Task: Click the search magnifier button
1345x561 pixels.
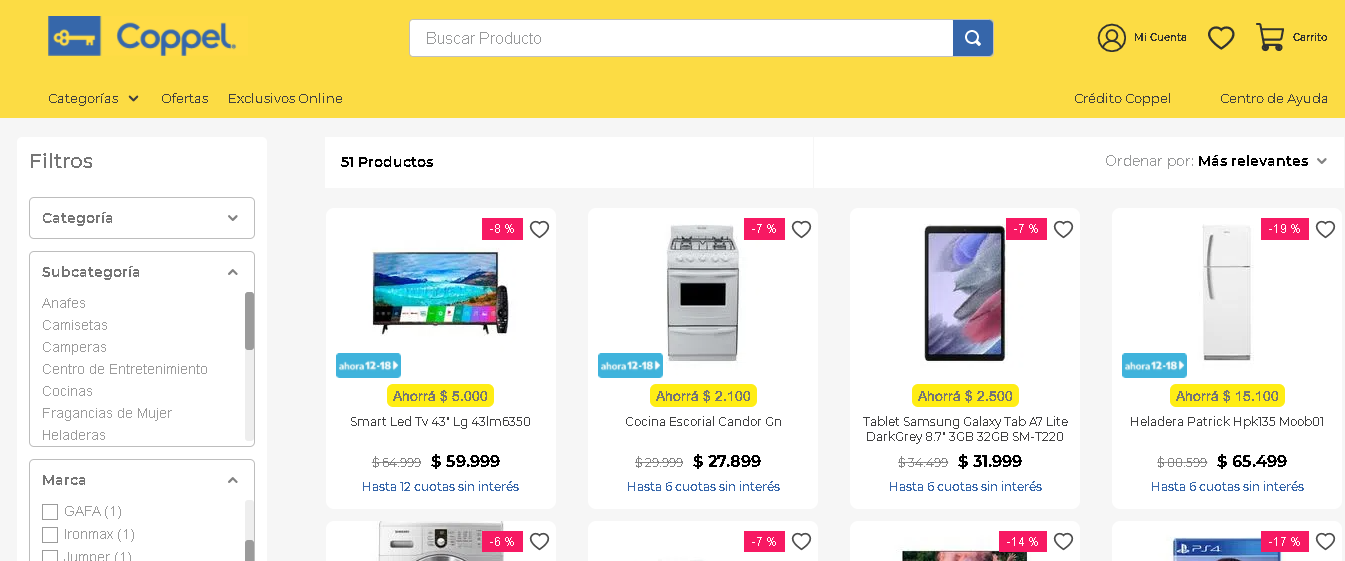Action: click(972, 38)
